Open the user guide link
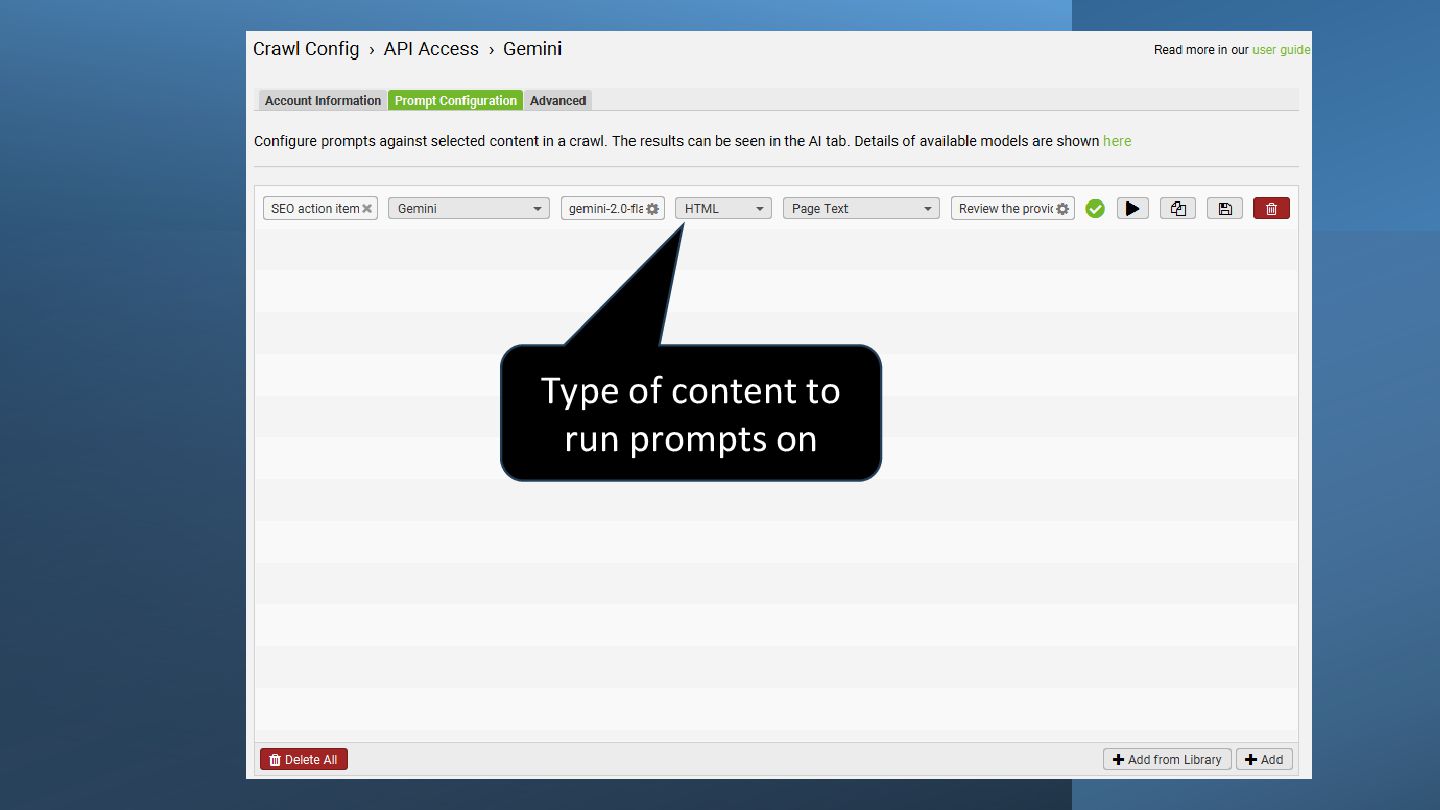 tap(1281, 49)
